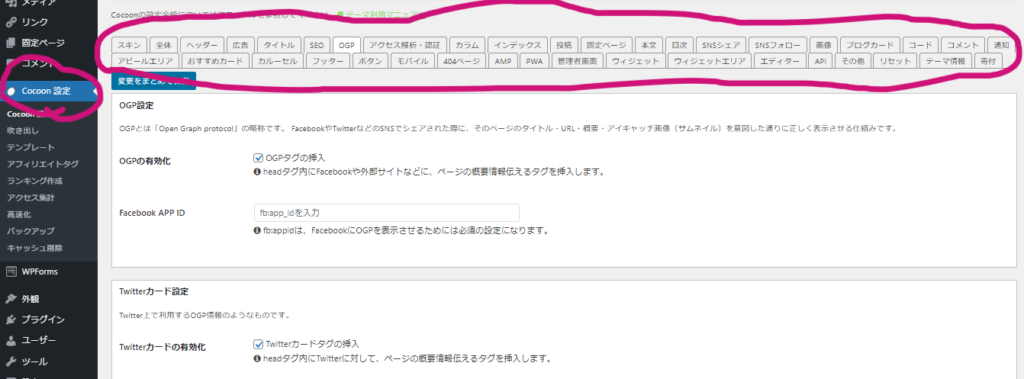Click the WPForms sidebar icon

point(11,272)
